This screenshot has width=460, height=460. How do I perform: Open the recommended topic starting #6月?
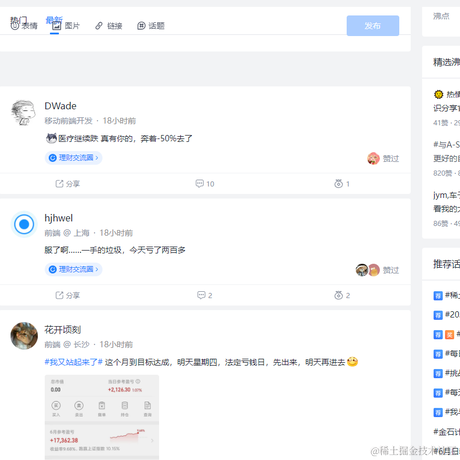[446, 451]
